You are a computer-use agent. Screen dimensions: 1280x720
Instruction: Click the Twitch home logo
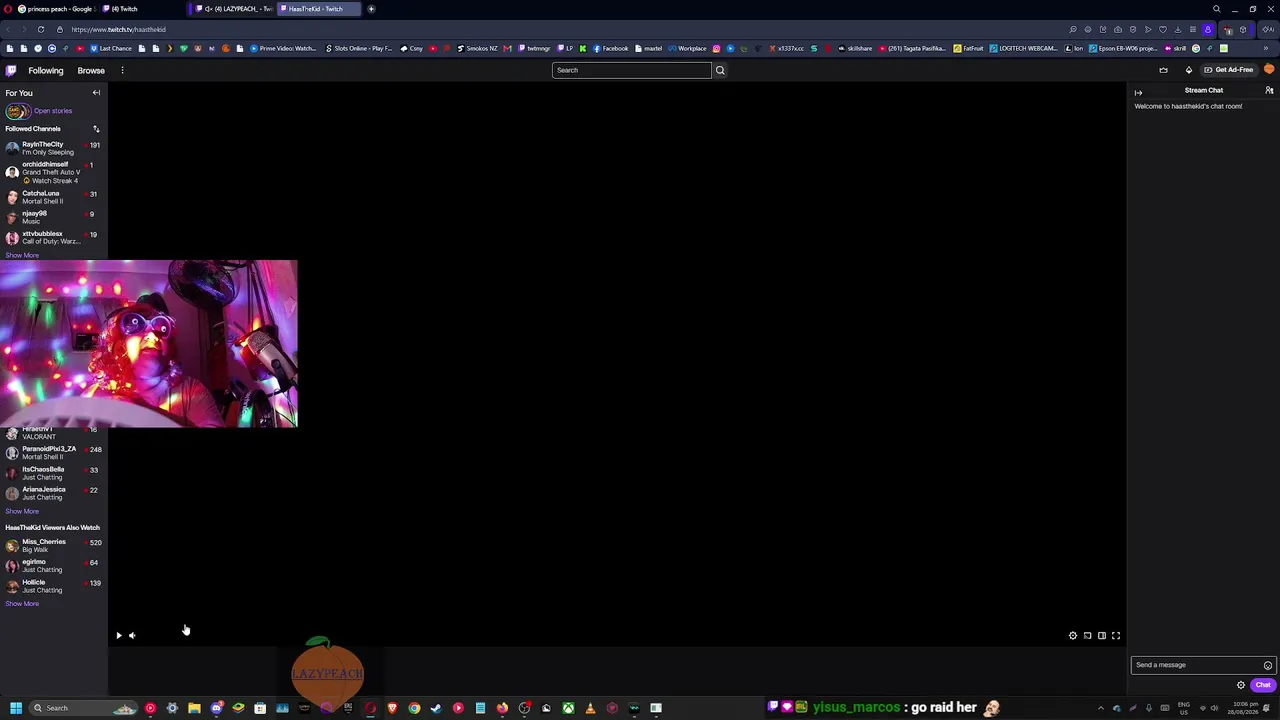coord(11,70)
